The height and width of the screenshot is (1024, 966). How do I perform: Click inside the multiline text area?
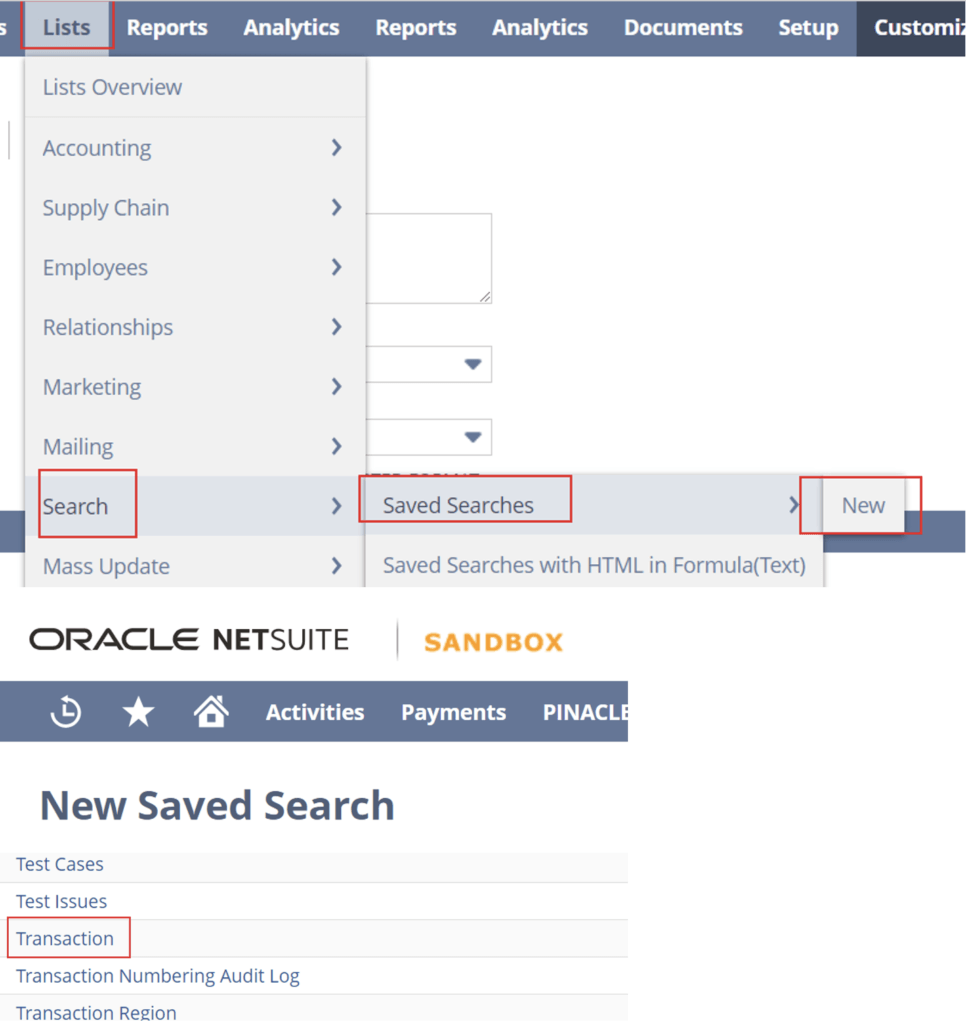430,257
